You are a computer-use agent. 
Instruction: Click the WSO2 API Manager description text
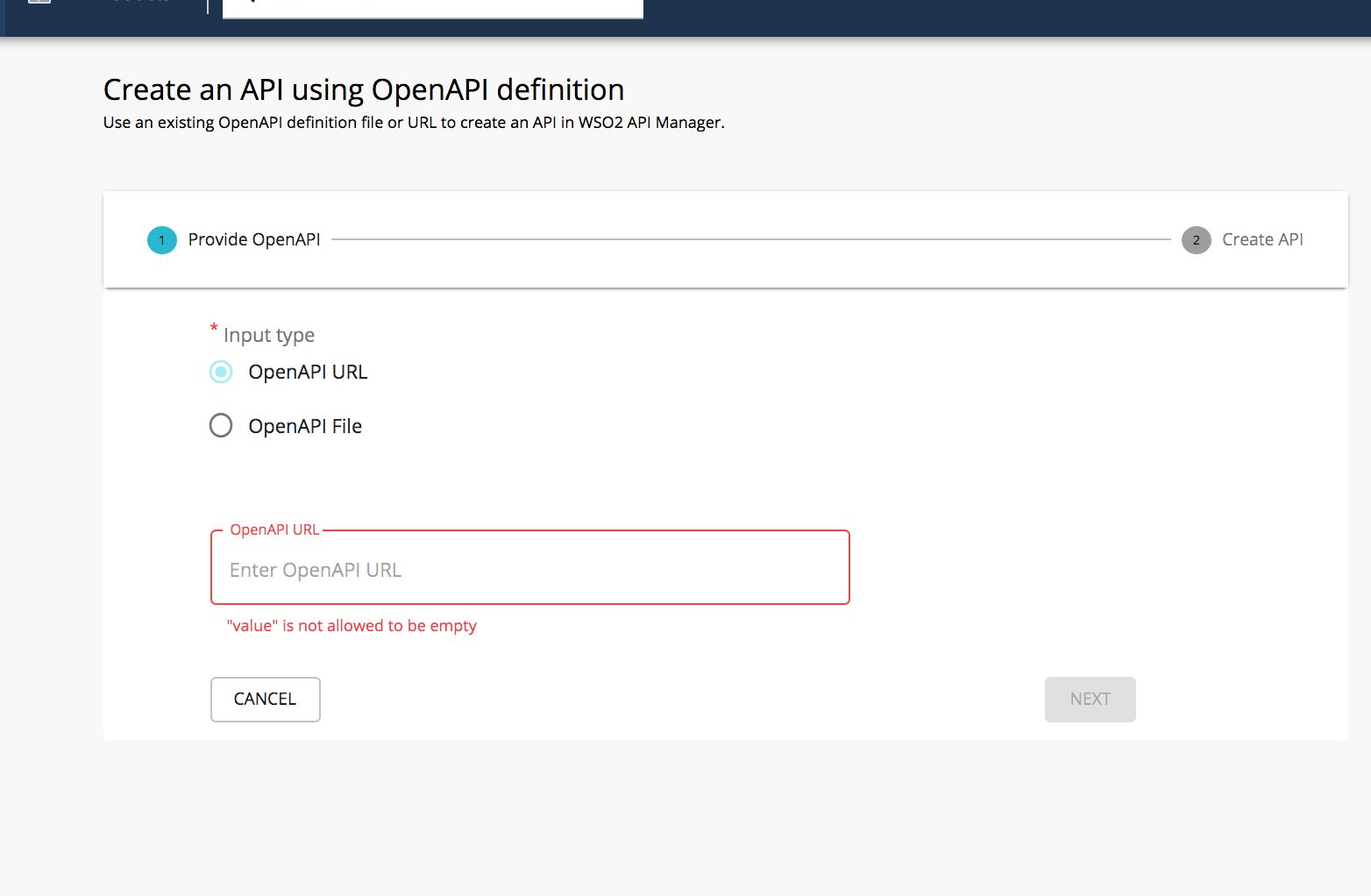tap(413, 122)
